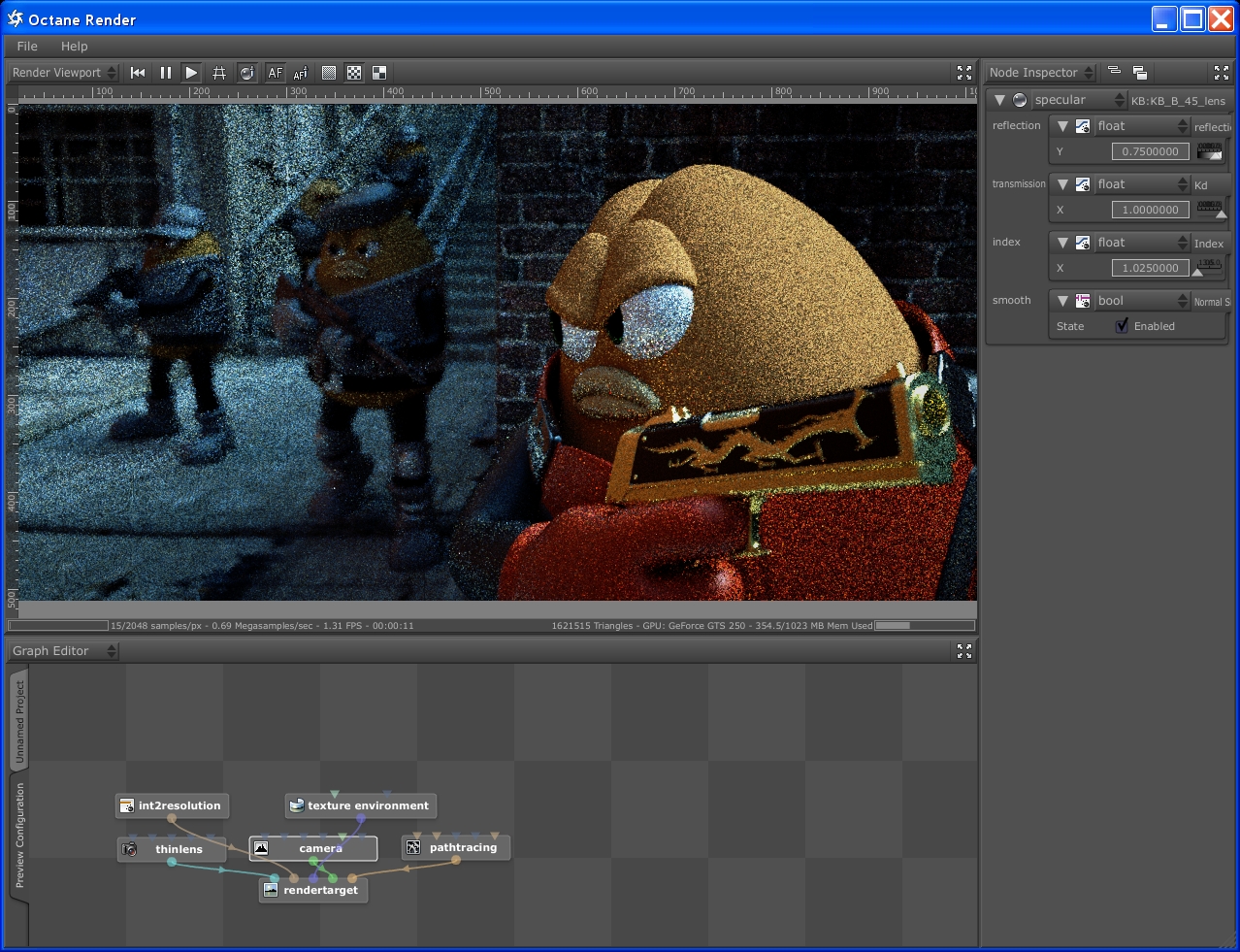The image size is (1240, 952).
Task: Open the Graph Editor panel type dropdown
Action: [63, 651]
